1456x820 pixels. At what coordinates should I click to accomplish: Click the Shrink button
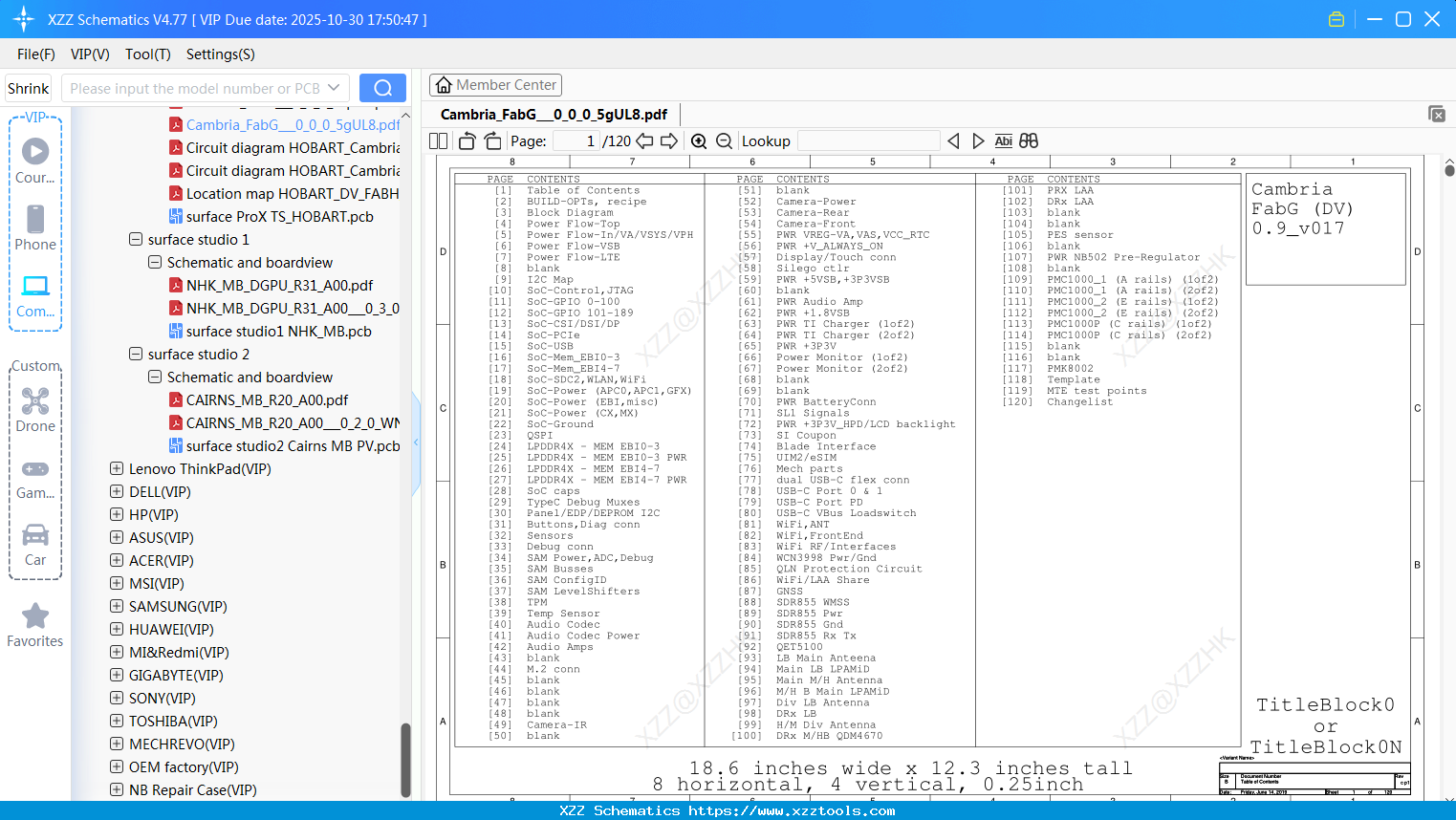[x=28, y=88]
